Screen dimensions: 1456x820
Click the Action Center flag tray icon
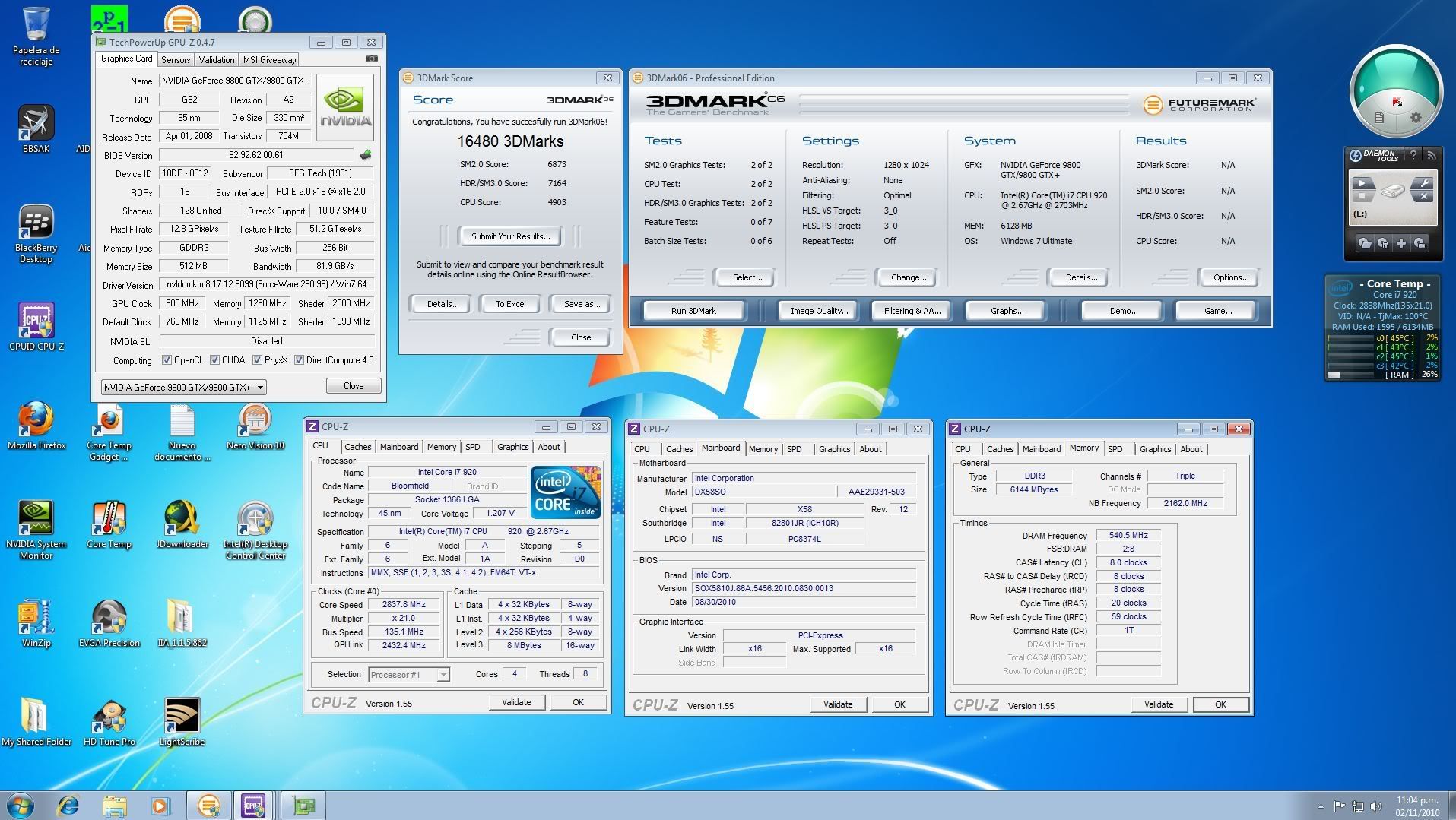[1340, 806]
